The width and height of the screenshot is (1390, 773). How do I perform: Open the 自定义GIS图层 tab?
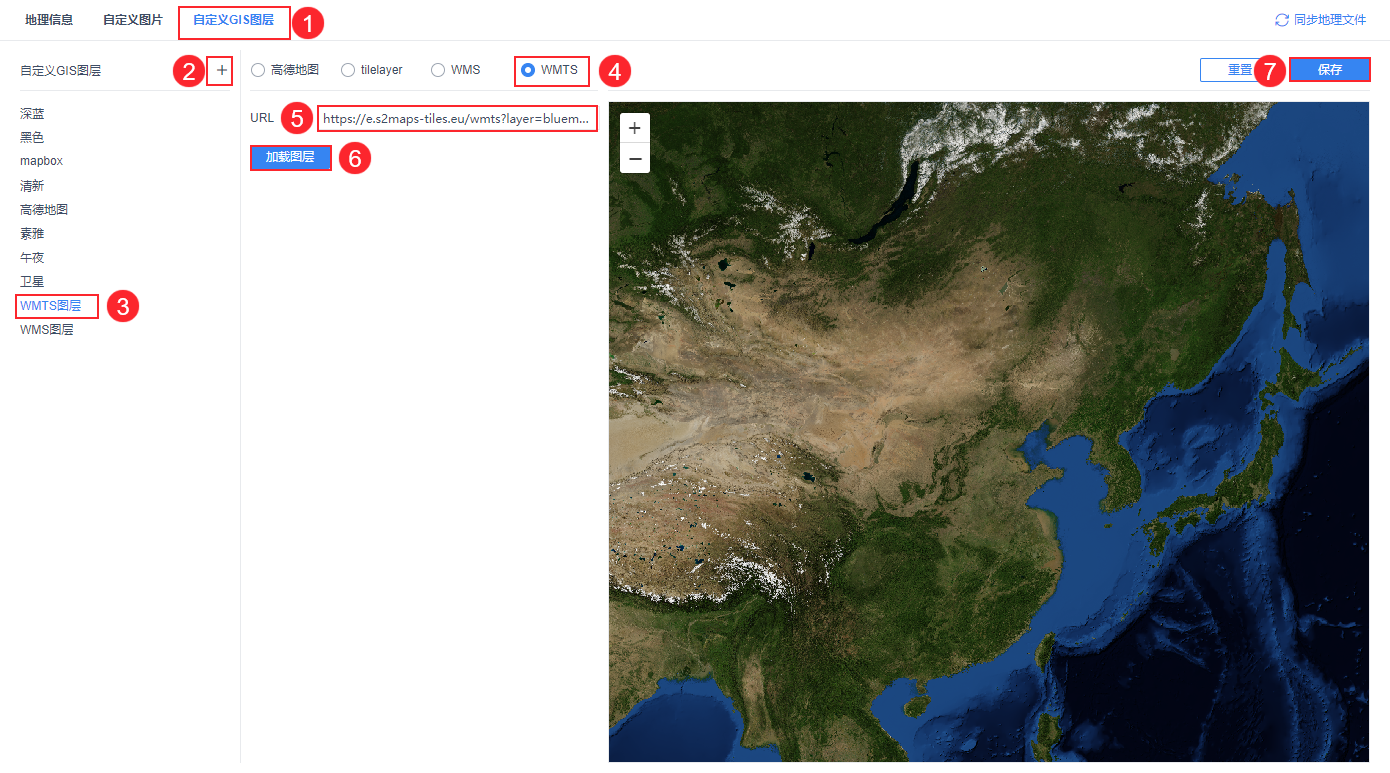tap(233, 20)
